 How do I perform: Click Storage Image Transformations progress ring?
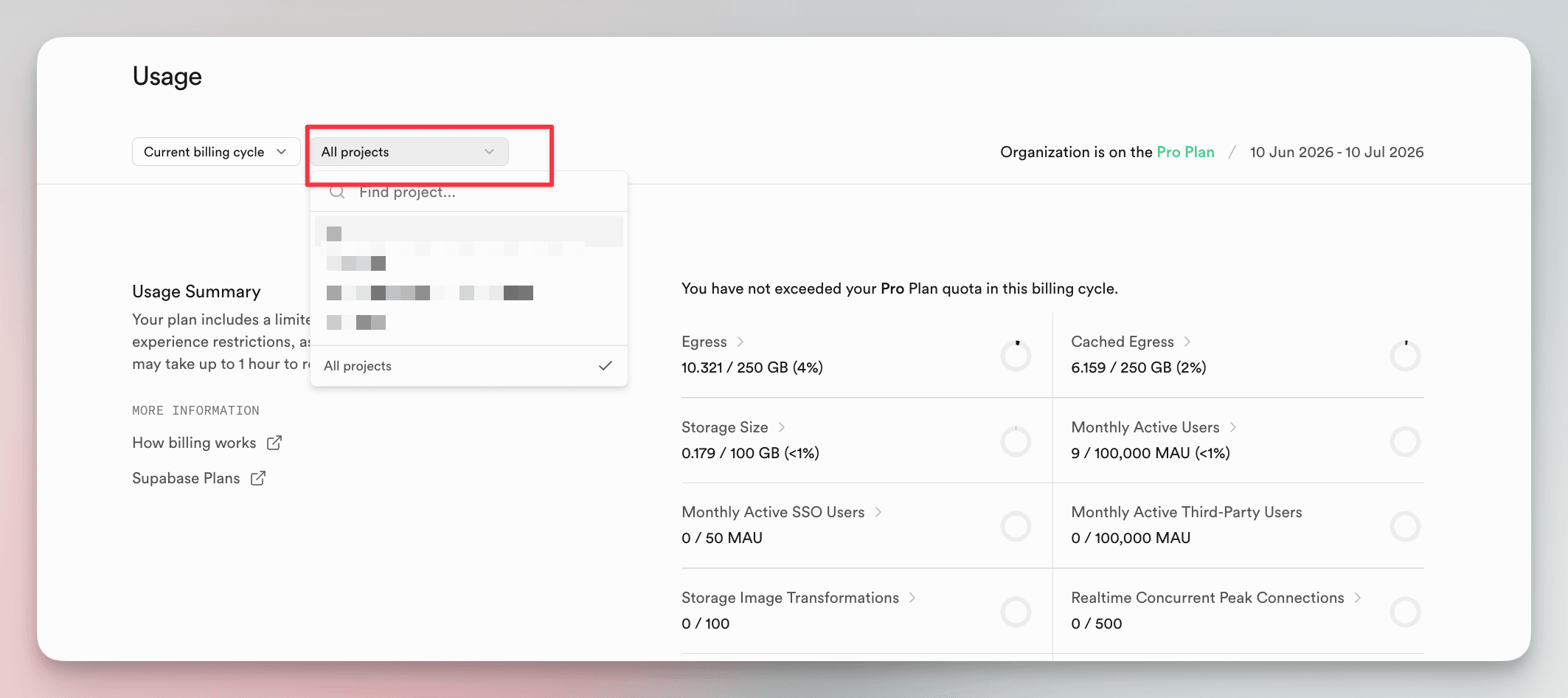coord(1016,612)
